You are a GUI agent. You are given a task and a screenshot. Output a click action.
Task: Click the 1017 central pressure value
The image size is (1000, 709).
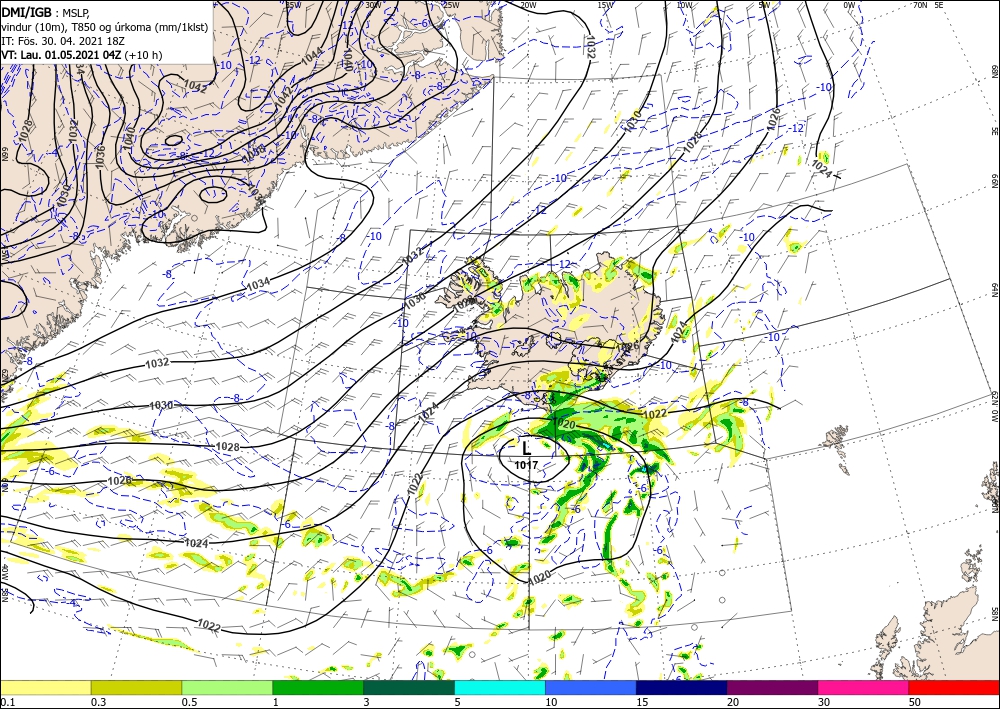(526, 465)
